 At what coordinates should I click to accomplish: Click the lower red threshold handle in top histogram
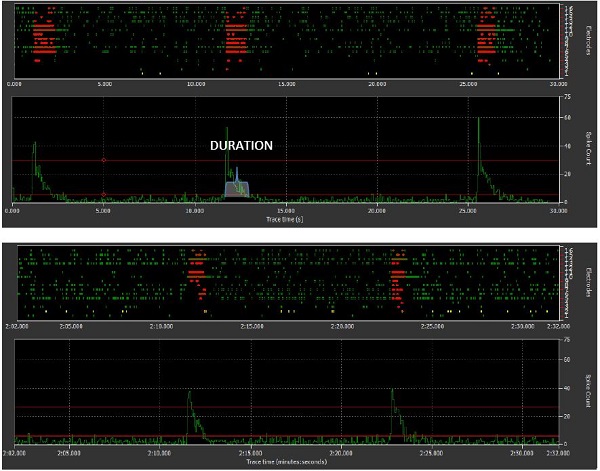[x=103, y=194]
